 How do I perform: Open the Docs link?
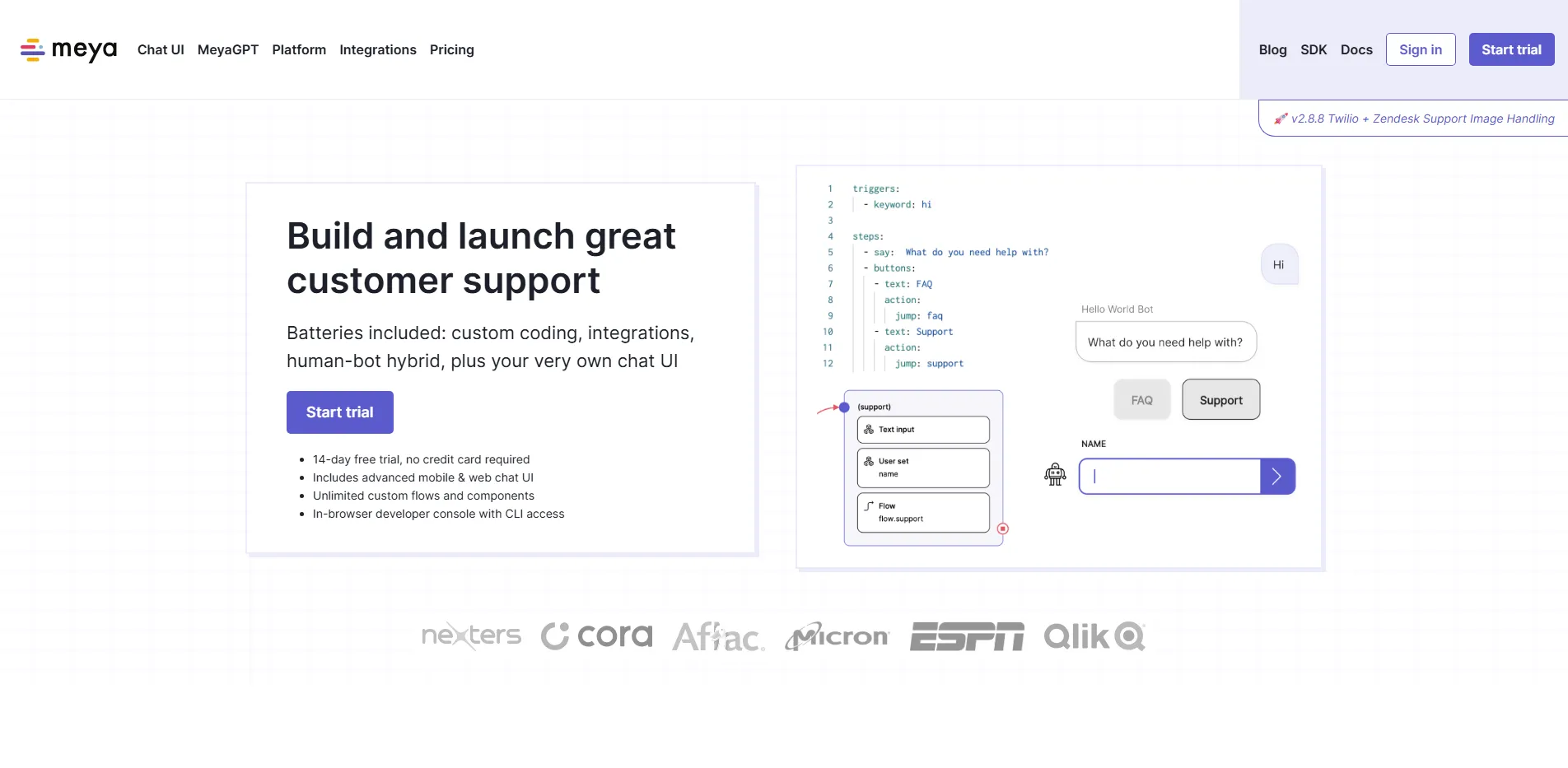click(x=1356, y=49)
